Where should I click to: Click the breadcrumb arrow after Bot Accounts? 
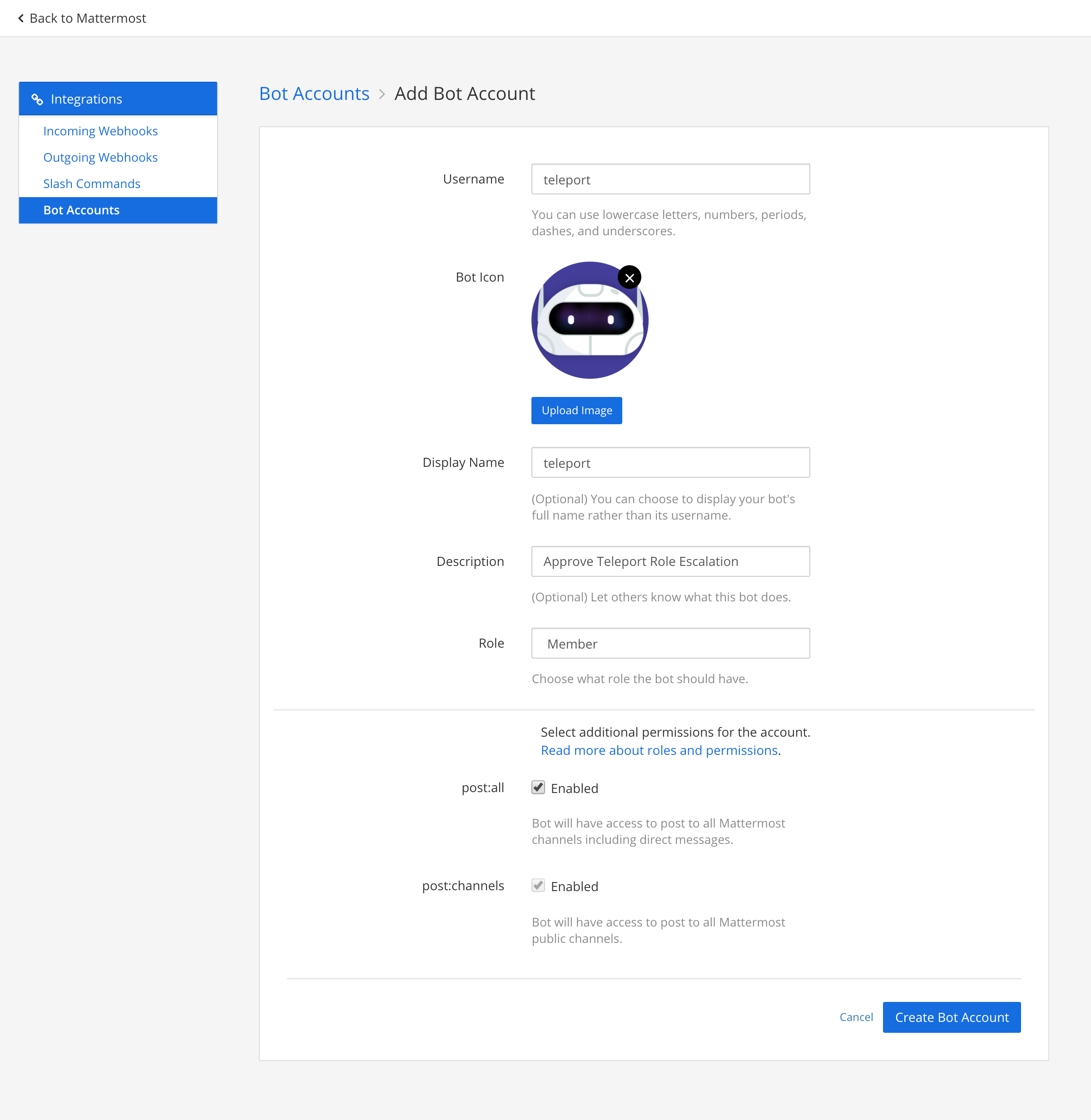(x=382, y=94)
